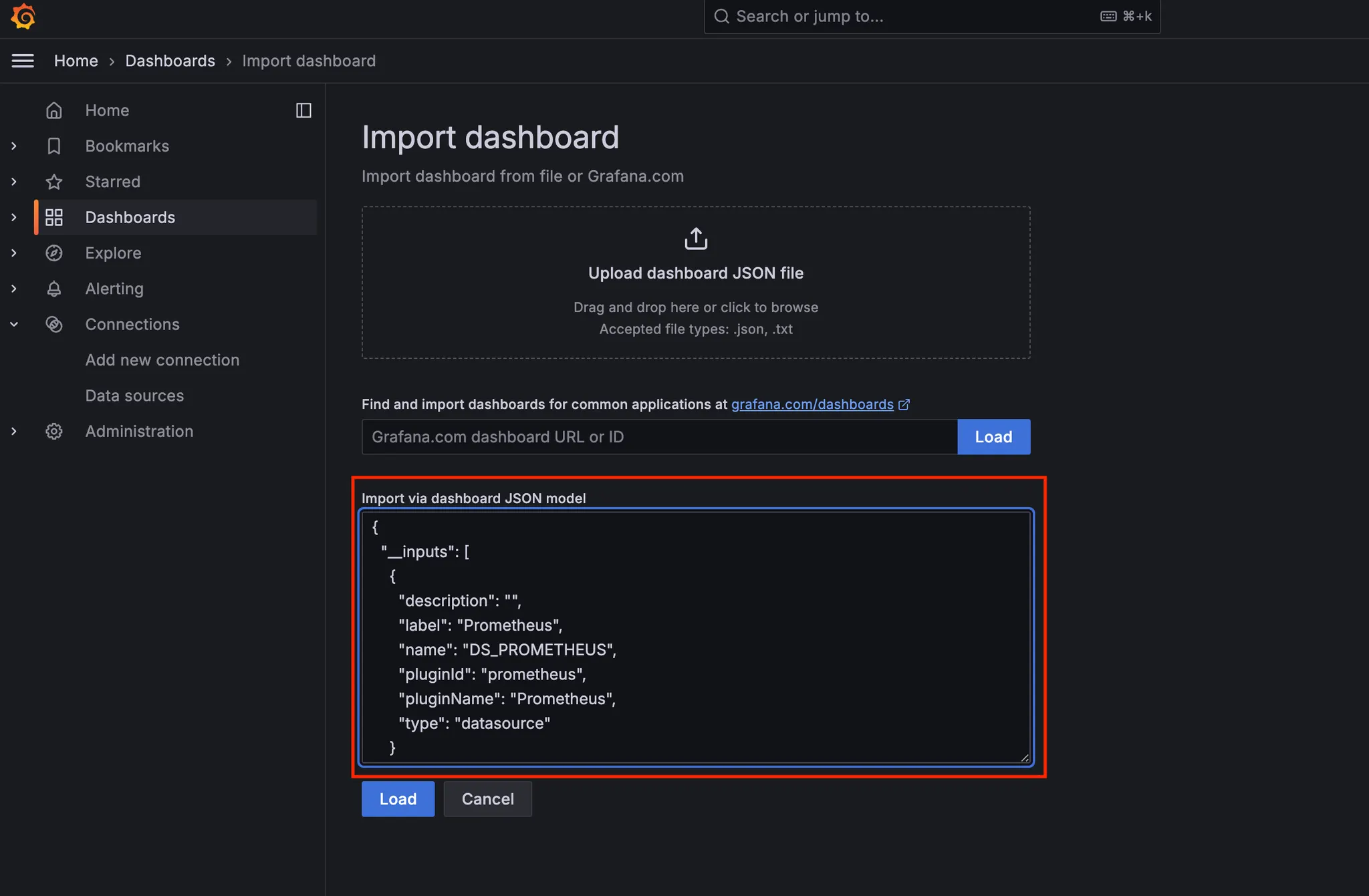Viewport: 1369px width, 896px height.
Task: Click the grafana.com/dashboards link
Action: [812, 404]
